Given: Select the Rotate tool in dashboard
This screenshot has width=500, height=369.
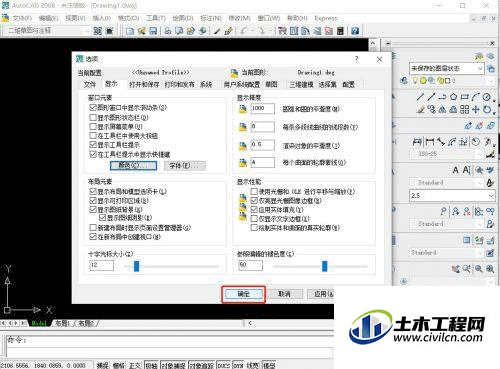Looking at the screenshot, I should 487,109.
